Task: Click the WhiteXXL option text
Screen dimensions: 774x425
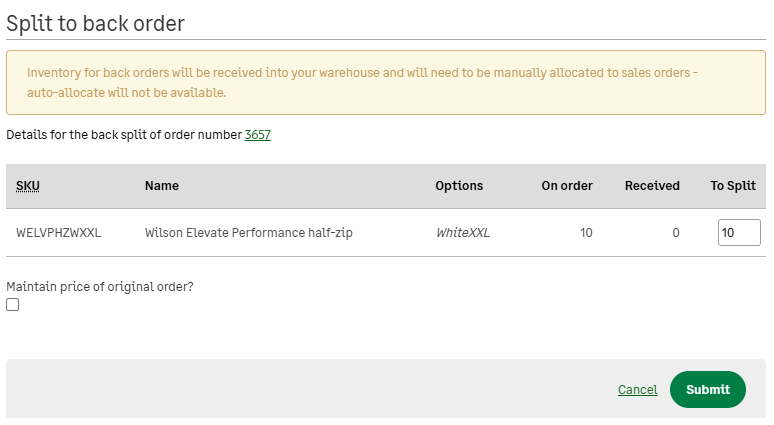Action: tap(463, 232)
